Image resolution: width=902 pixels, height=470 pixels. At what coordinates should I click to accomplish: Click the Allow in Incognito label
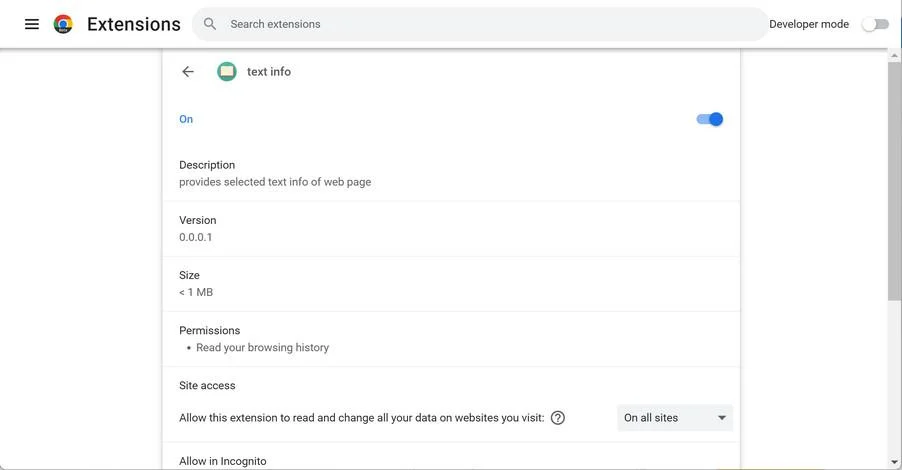223,461
